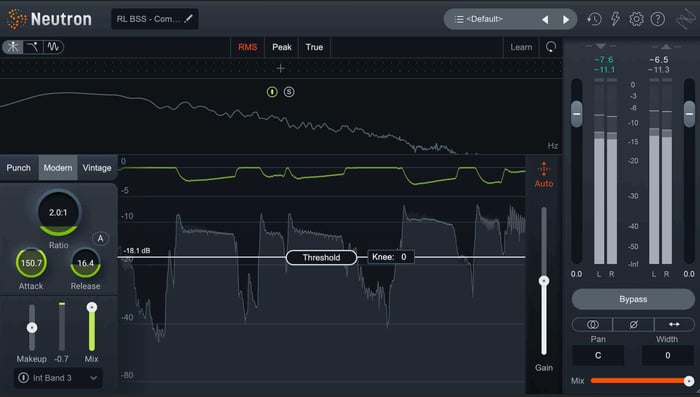Viewport: 700px width, 397px height.
Task: Select the sloped filter mode icon
Action: point(33,47)
